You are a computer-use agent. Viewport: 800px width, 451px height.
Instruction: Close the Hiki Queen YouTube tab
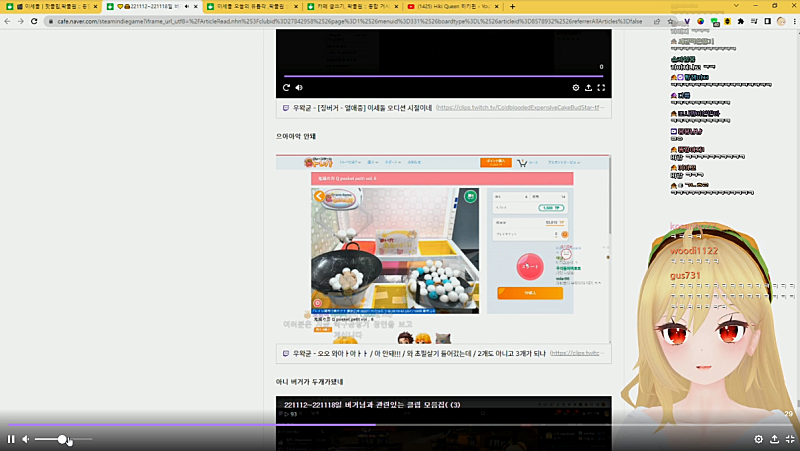tap(496, 7)
